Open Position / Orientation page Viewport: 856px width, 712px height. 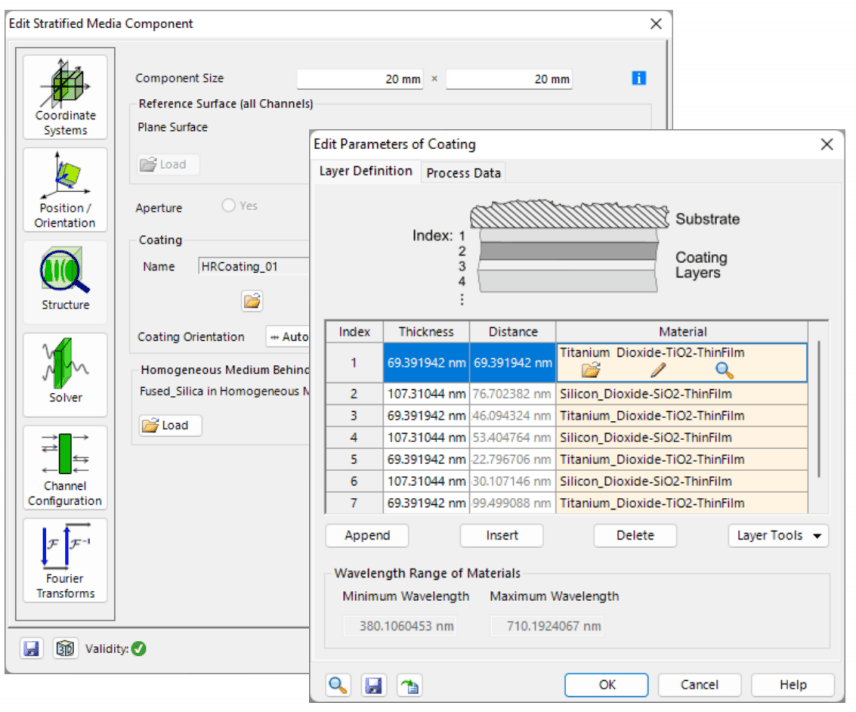click(65, 190)
